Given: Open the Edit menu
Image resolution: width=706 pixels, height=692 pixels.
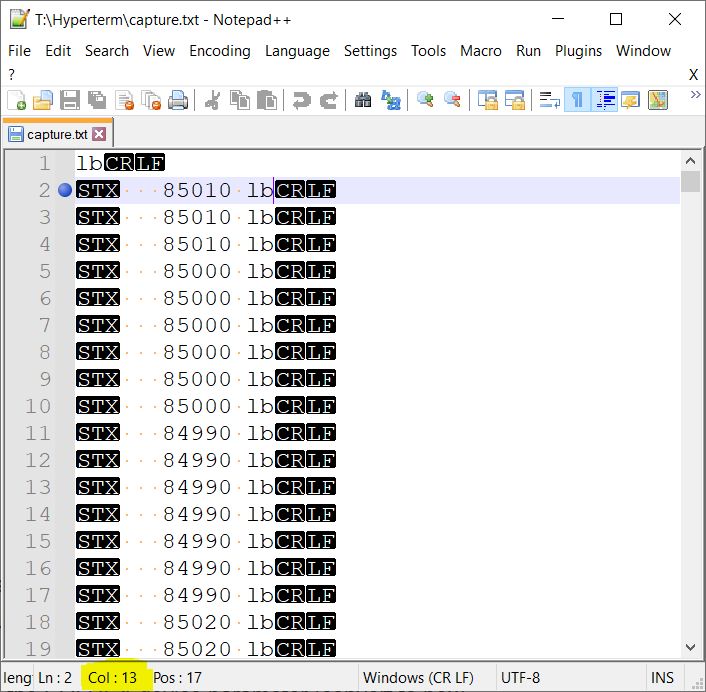Looking at the screenshot, I should (58, 51).
